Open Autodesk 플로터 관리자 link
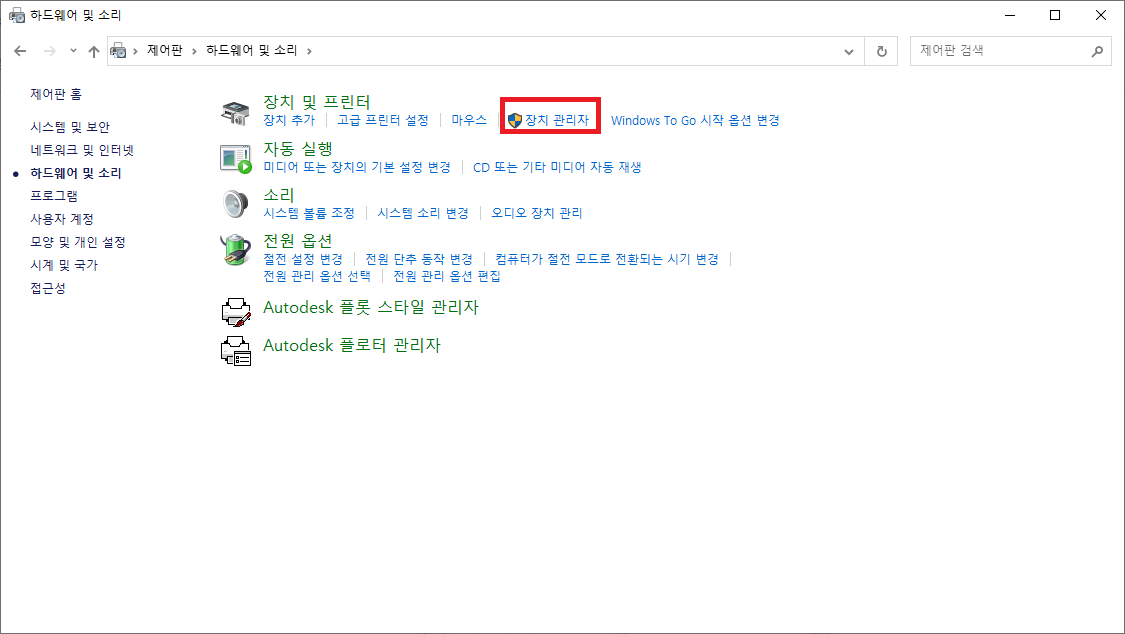Screen dimensions: 1125x634 (x=352, y=345)
